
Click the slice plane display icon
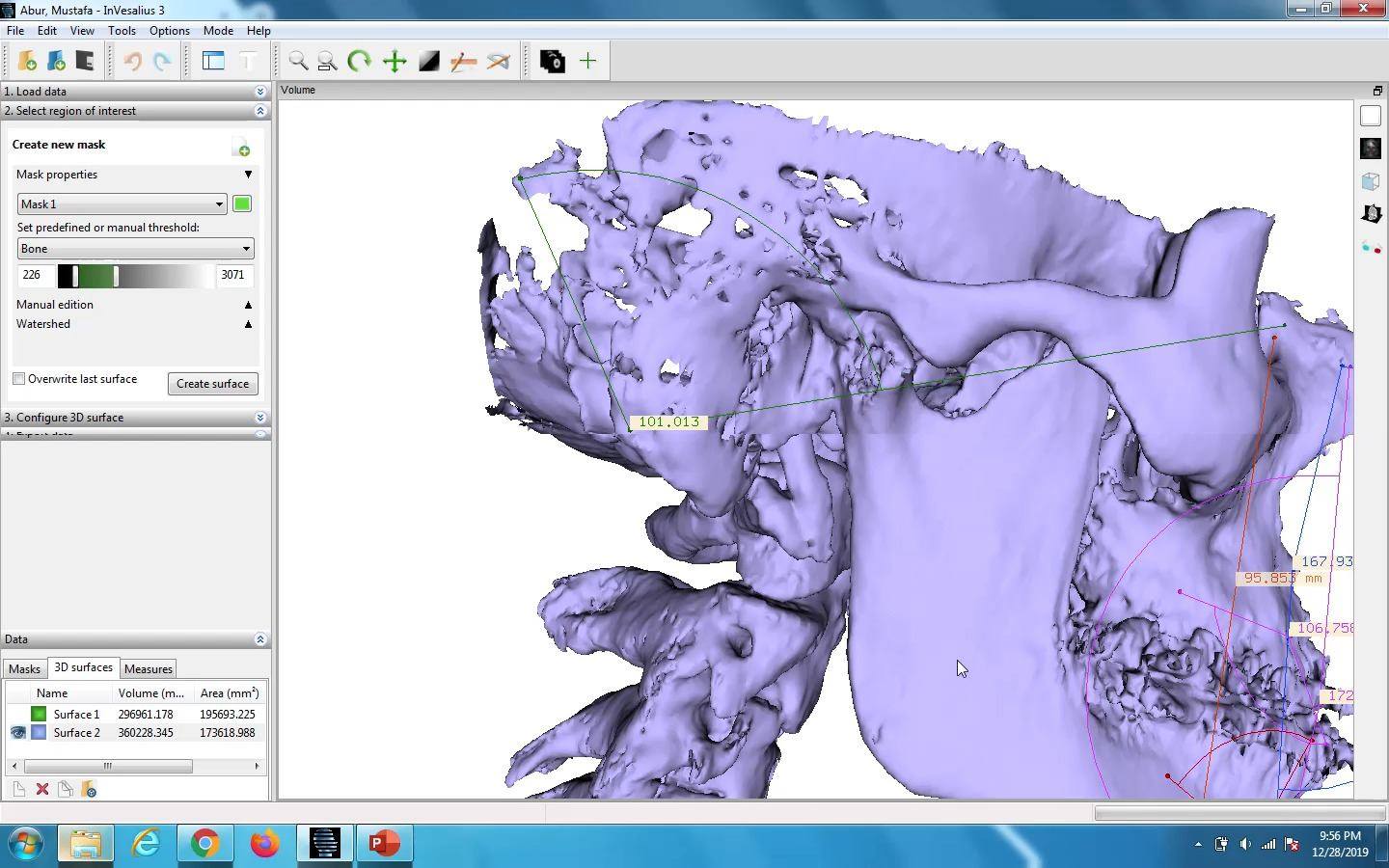click(1371, 214)
